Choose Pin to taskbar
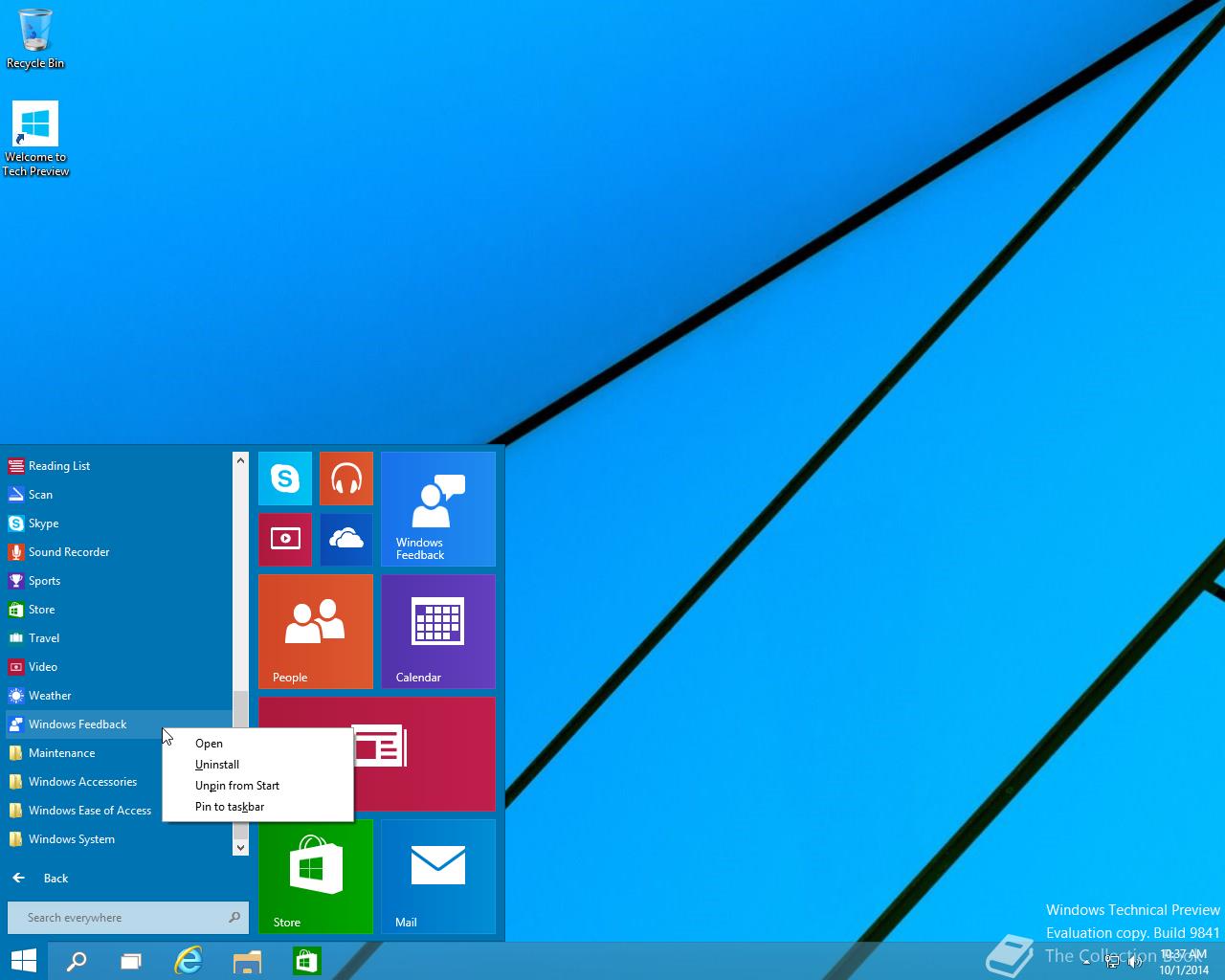This screenshot has width=1225, height=980. tap(258, 807)
